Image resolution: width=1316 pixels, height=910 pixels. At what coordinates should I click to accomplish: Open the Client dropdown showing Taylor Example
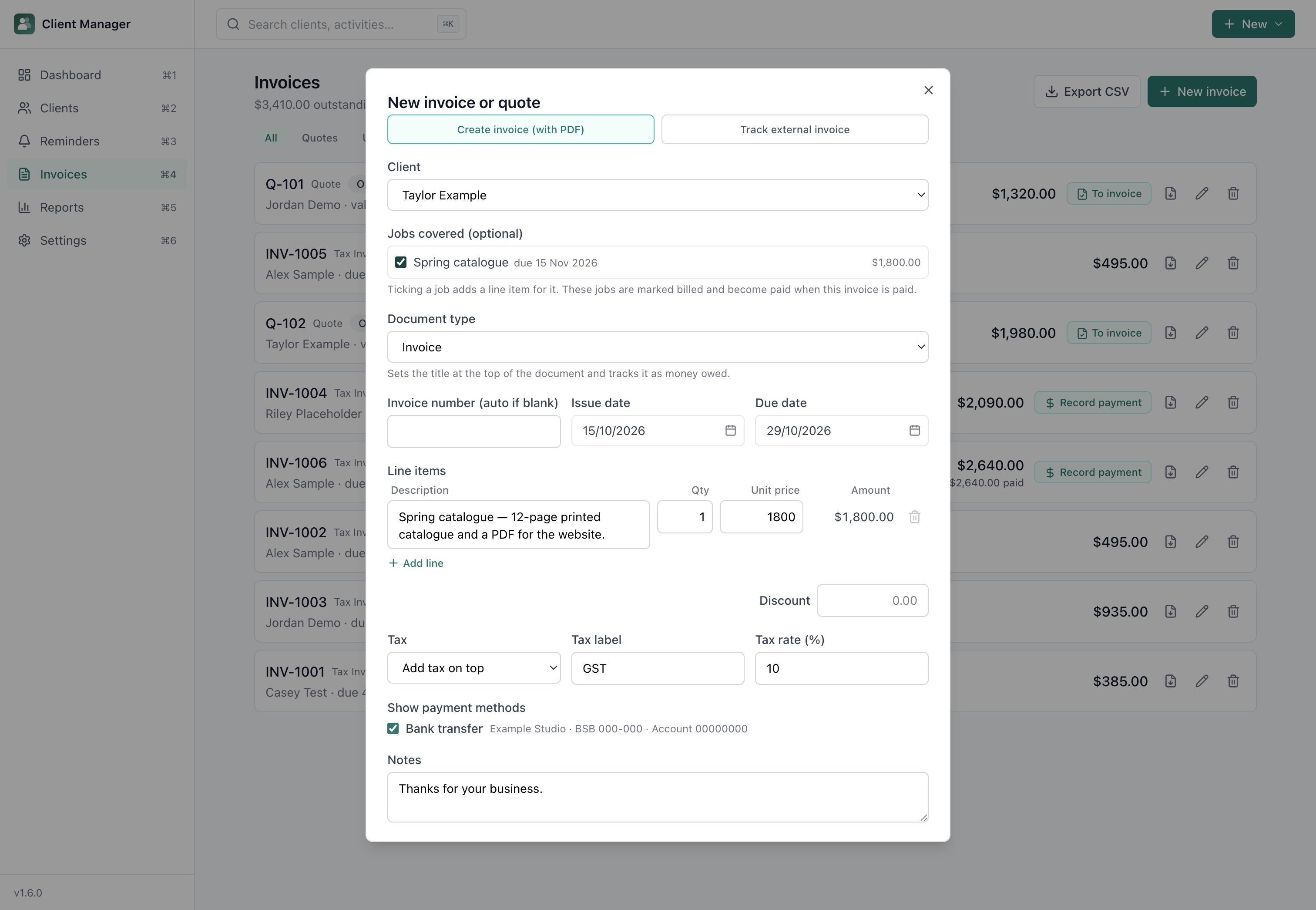[x=657, y=195]
